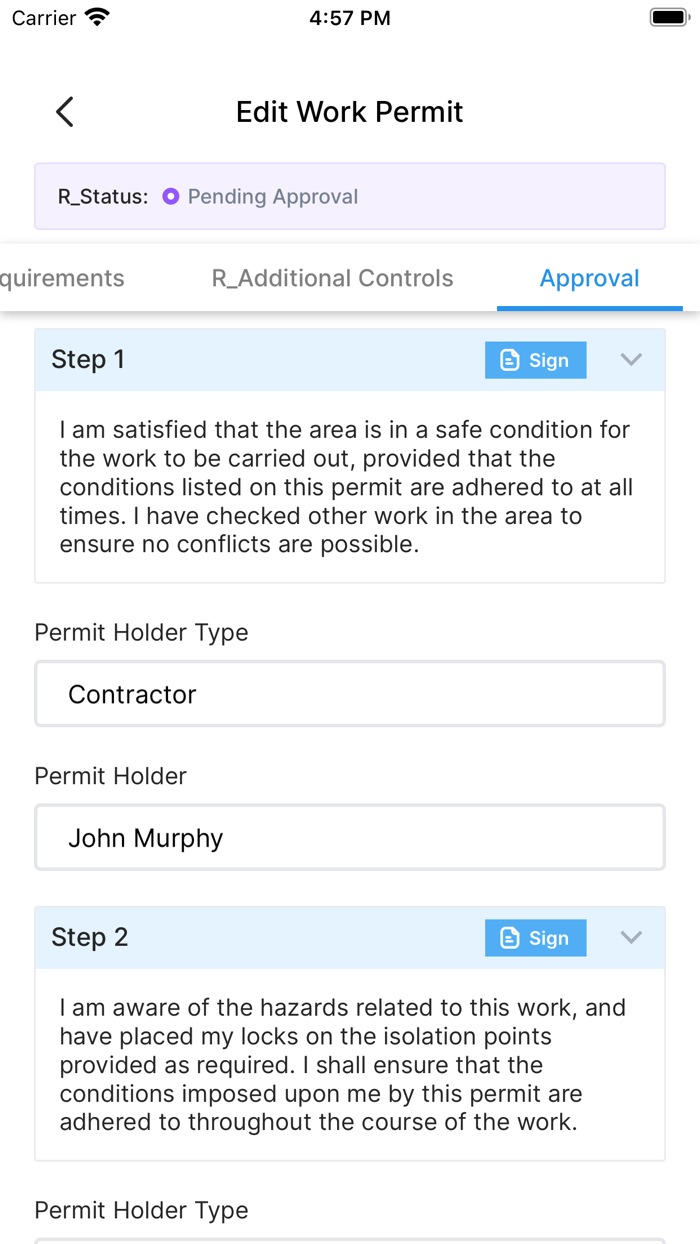Select the Permit Holder field showing John Murphy
This screenshot has height=1244, width=700.
click(x=350, y=837)
